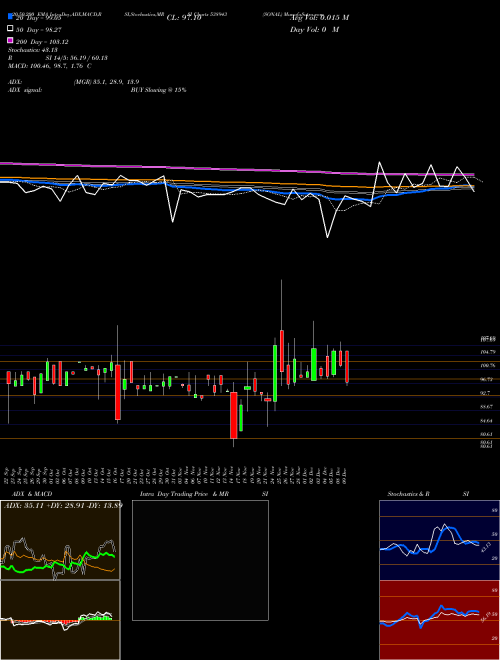Screen dimensions: 500x660
Task: Select the 'Stochastics: 43.13' readout
Action: [x=33, y=50]
